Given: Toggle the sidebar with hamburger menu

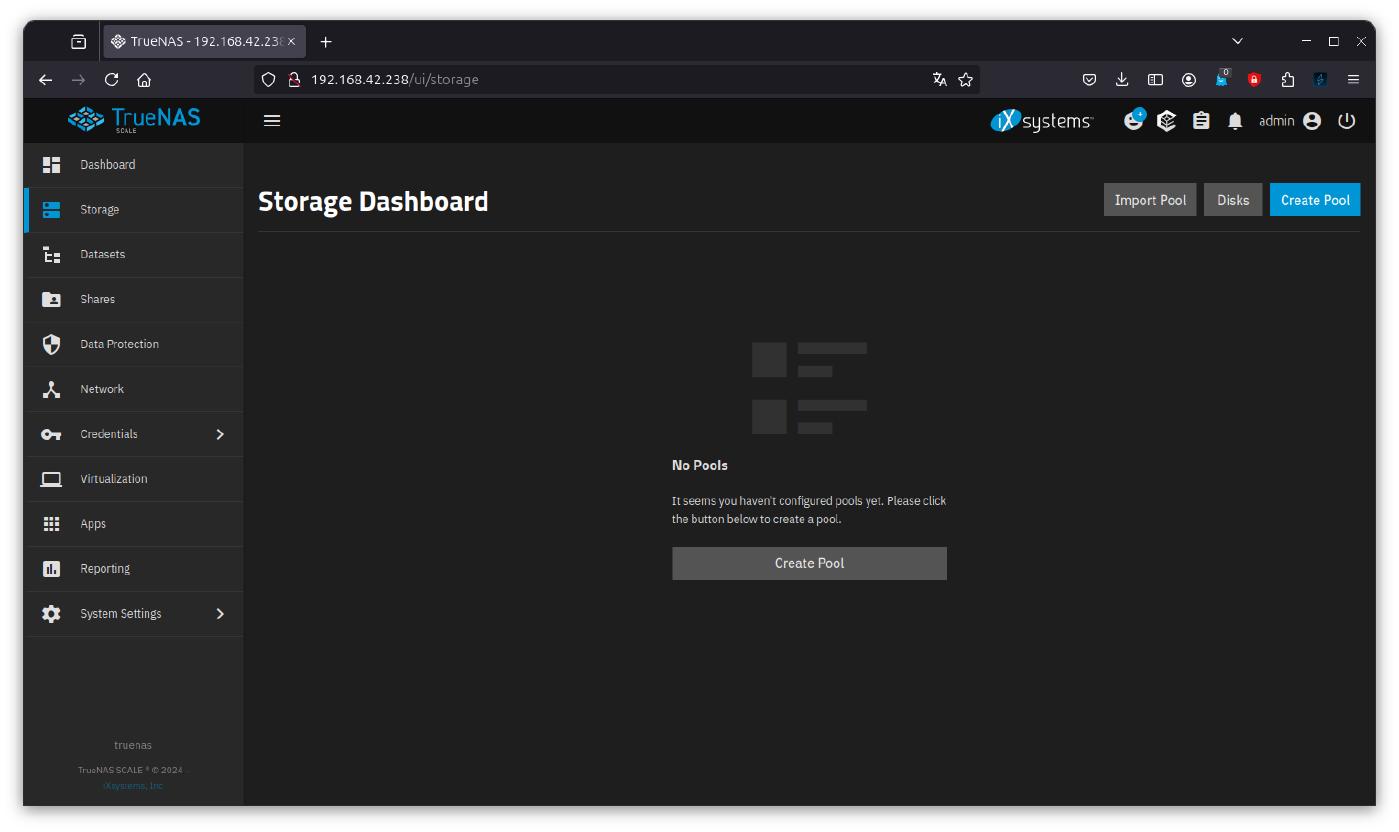Looking at the screenshot, I should point(272,121).
